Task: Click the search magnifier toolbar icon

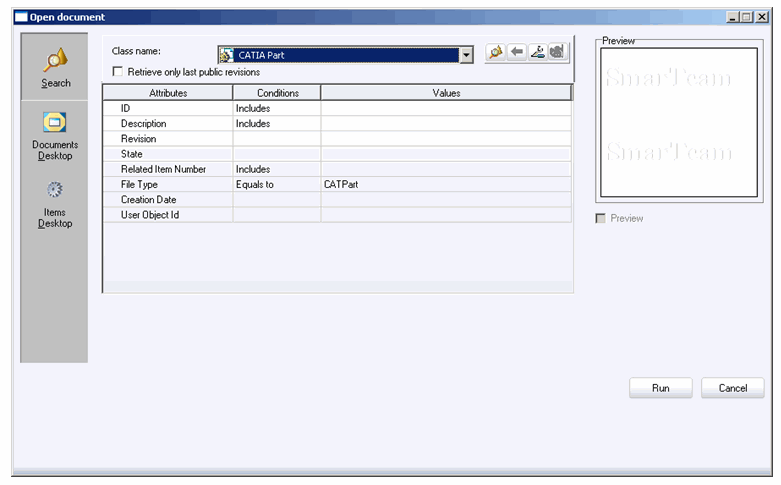Action: click(495, 53)
